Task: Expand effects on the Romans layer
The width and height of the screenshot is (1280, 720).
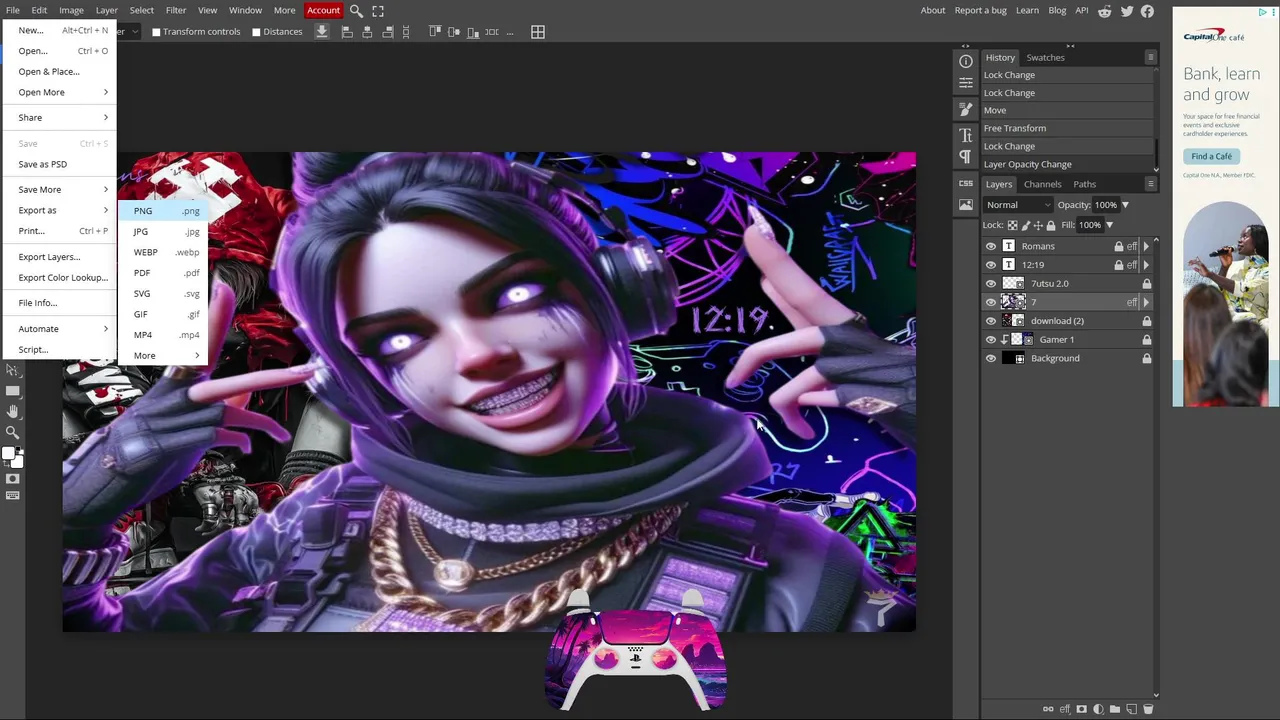Action: pos(1146,246)
